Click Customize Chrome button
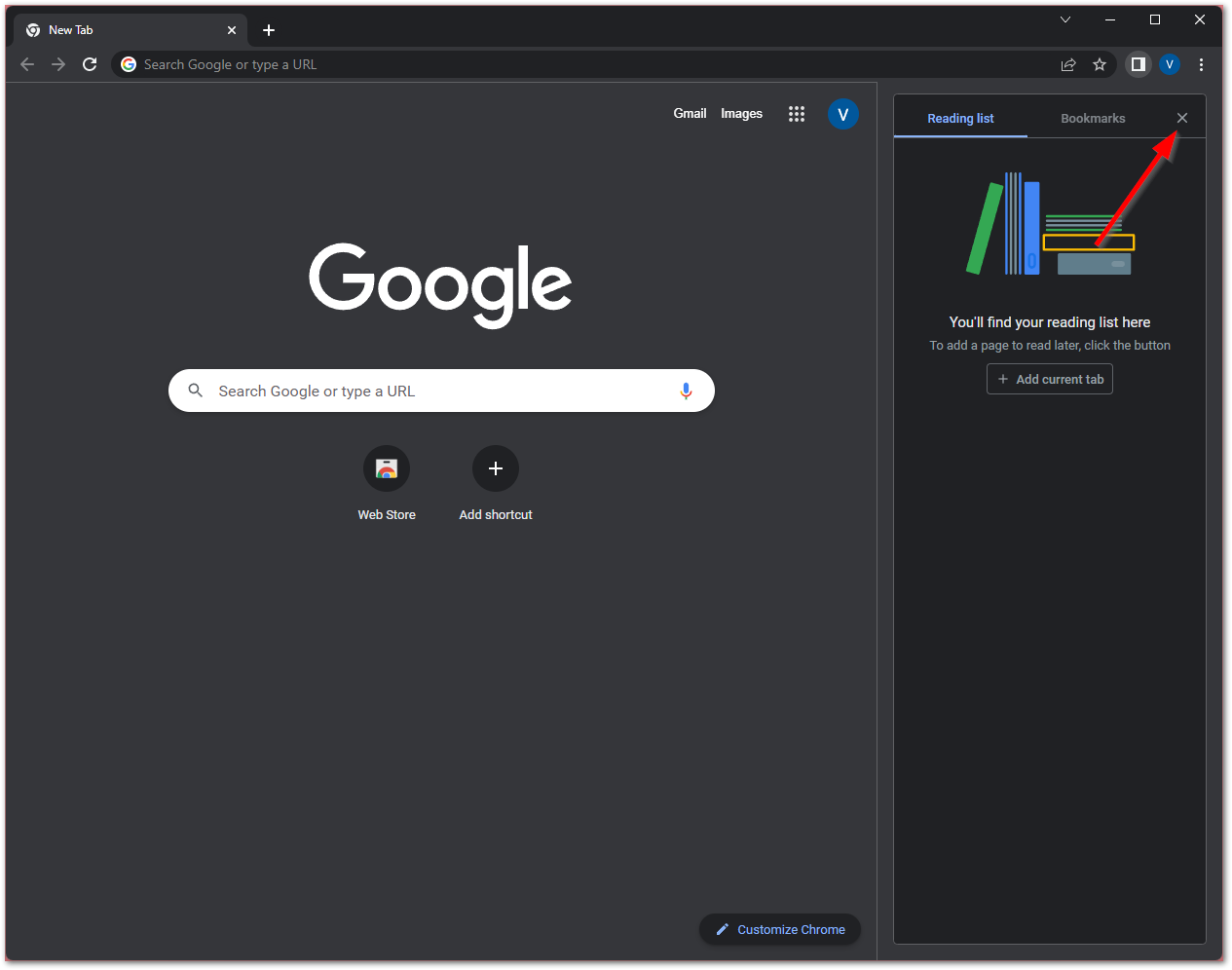The image size is (1232, 970). [780, 929]
